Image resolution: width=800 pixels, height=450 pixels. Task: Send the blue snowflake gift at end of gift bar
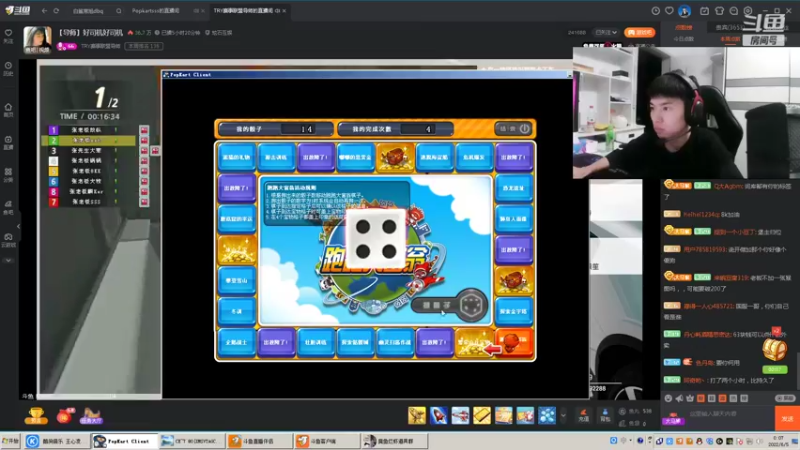(546, 415)
